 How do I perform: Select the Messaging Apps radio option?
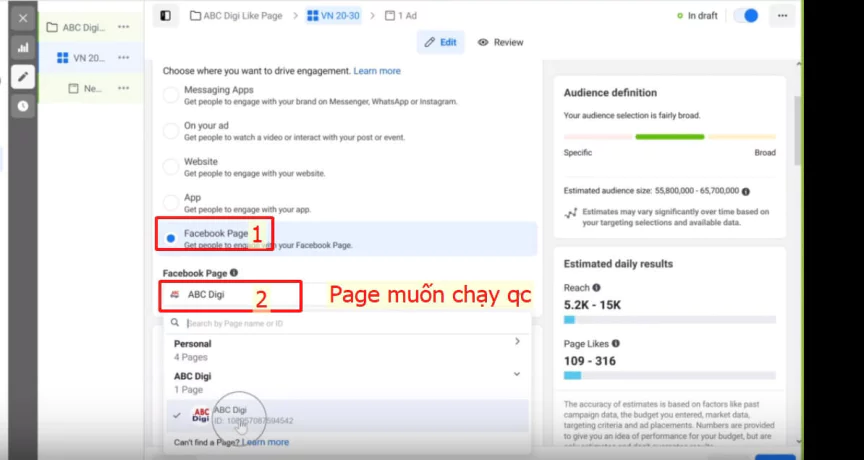point(170,95)
